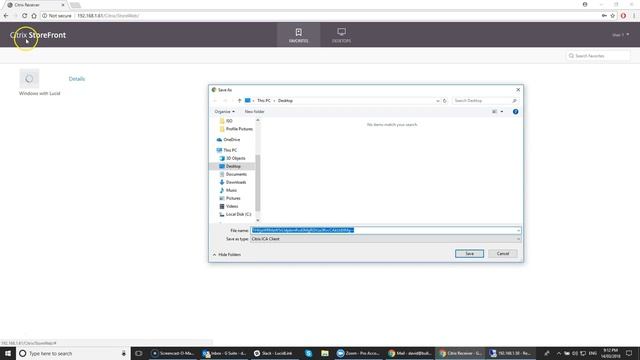Open the user account menu in StoreFront
This screenshot has width=640, height=360.
click(620, 35)
